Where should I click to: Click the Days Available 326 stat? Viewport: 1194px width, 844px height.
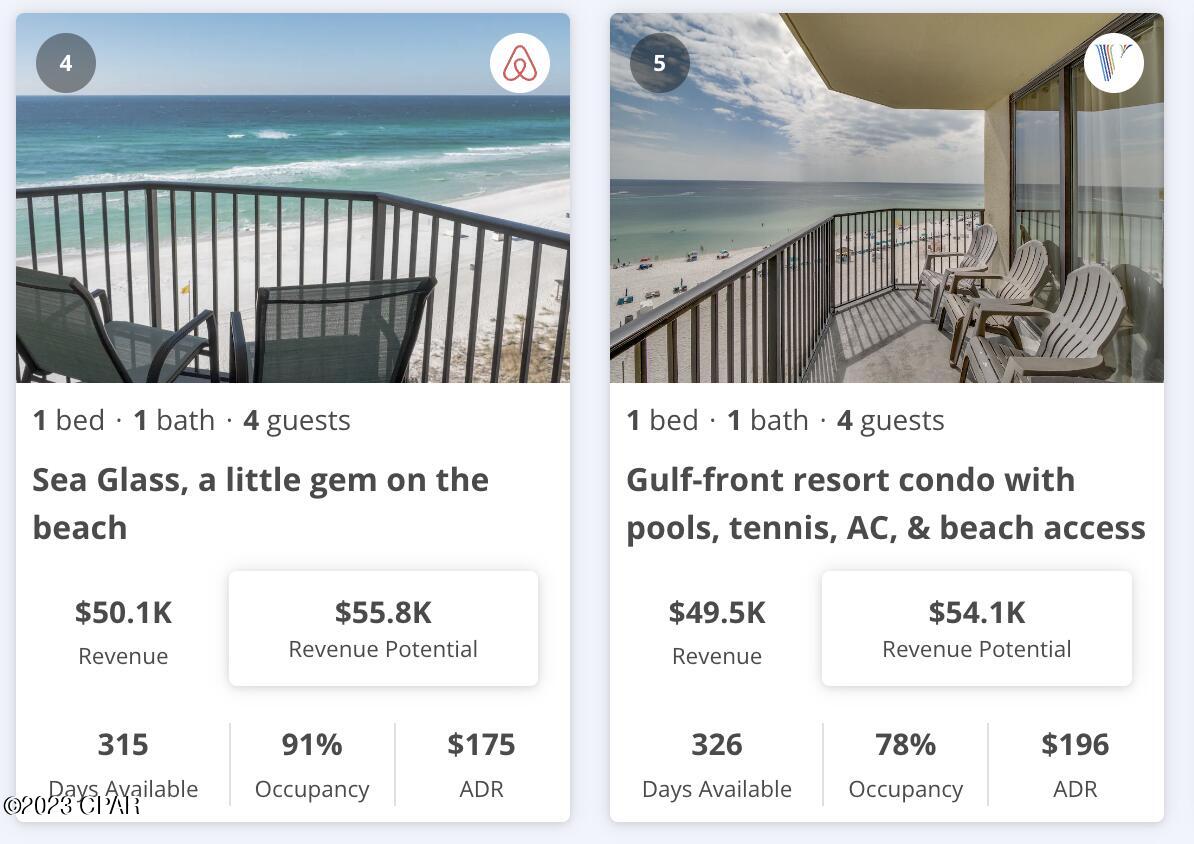tap(716, 760)
